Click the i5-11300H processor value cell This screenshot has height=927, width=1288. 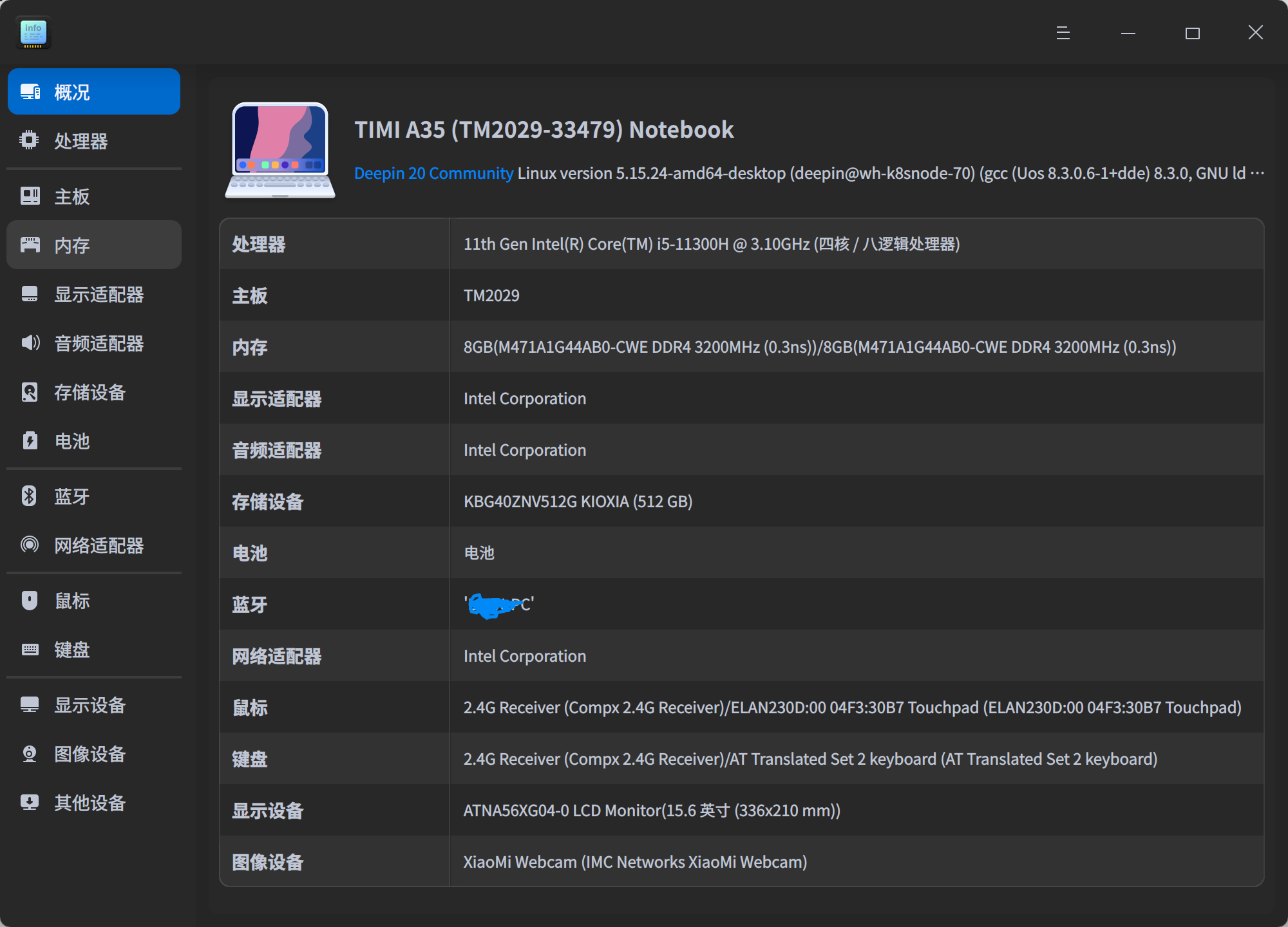[x=712, y=244]
